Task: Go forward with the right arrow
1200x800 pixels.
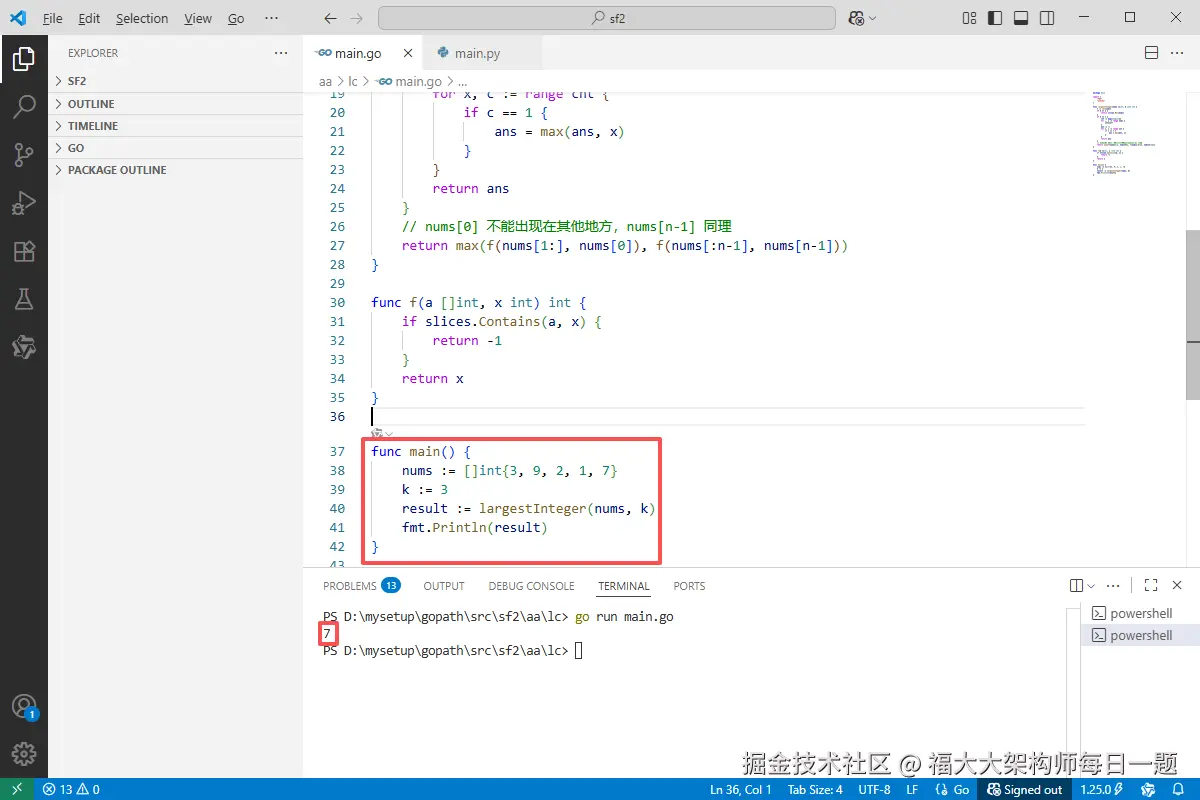Action: click(x=359, y=18)
